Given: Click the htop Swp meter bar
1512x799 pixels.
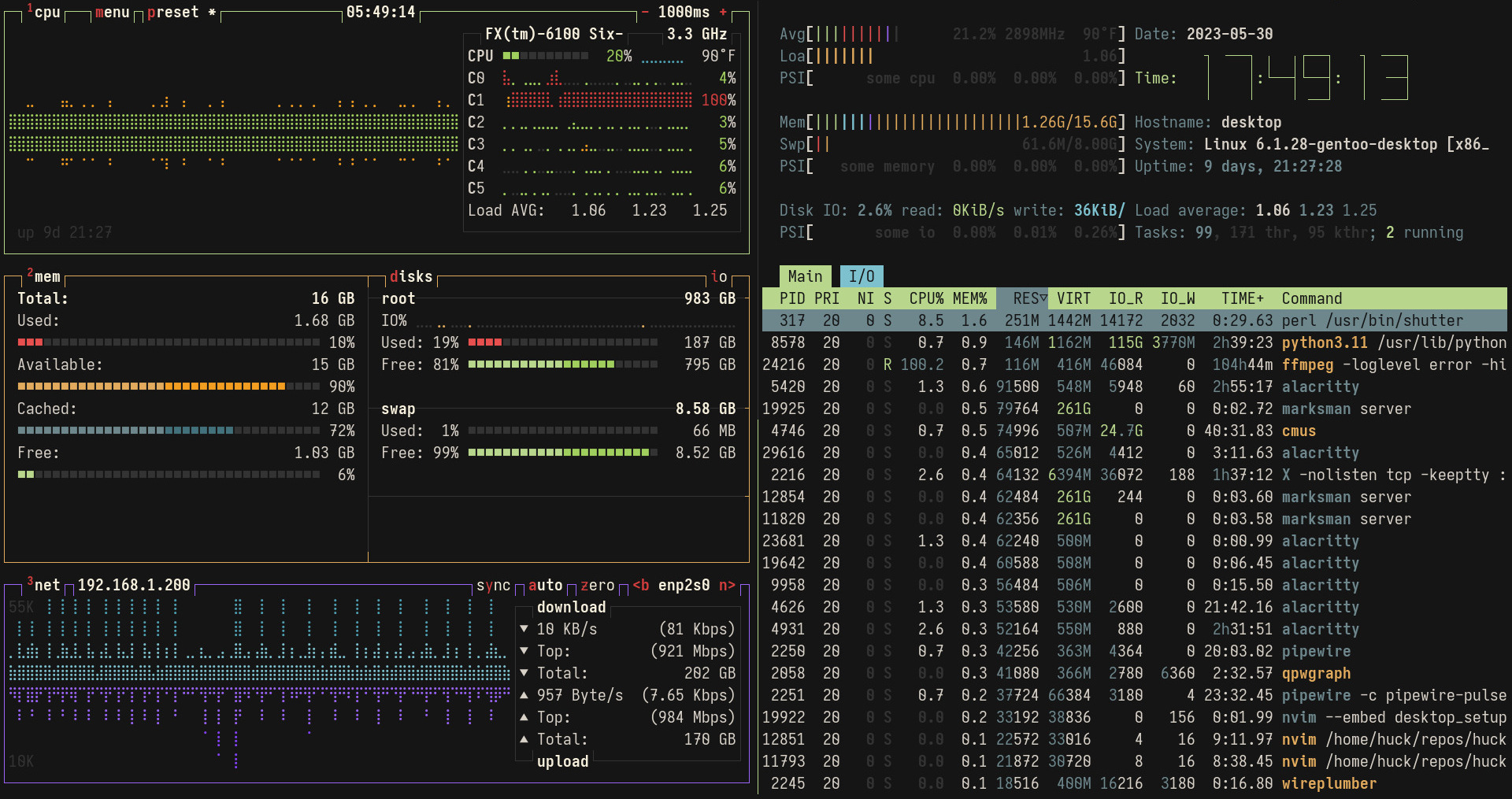Looking at the screenshot, I should 953,144.
